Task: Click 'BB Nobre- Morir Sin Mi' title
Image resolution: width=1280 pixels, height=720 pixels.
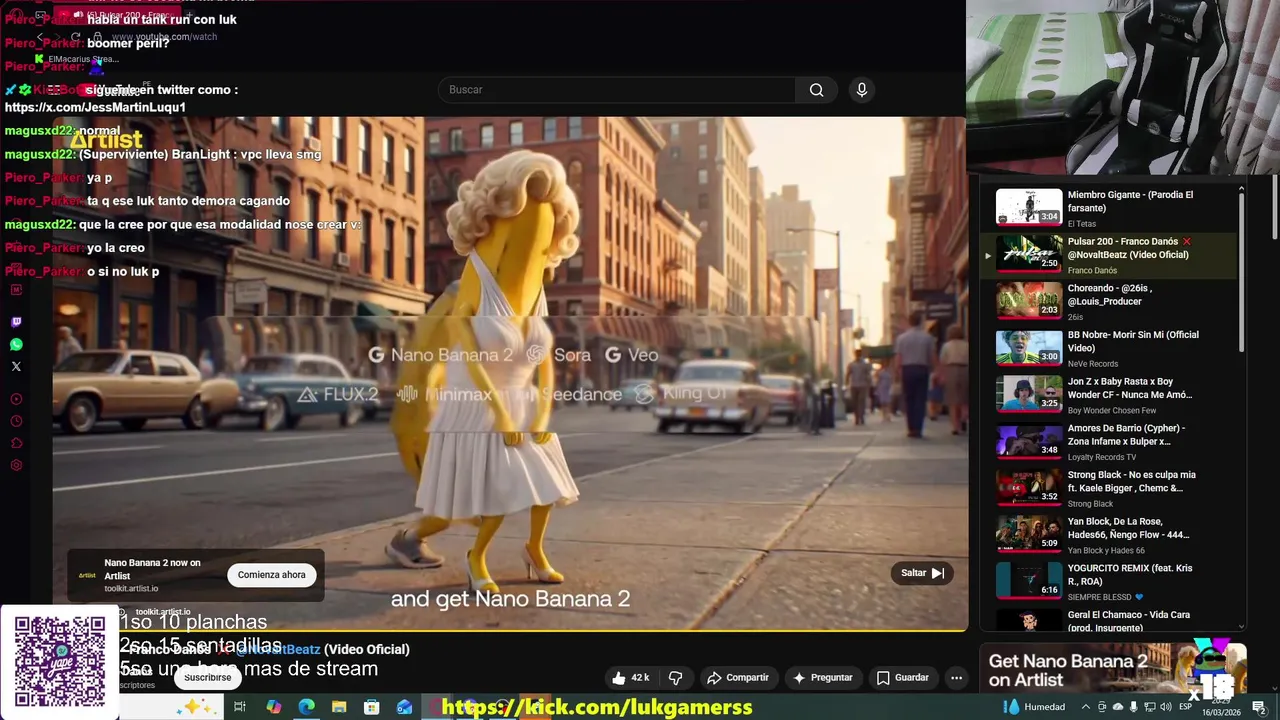Action: [x=1133, y=341]
